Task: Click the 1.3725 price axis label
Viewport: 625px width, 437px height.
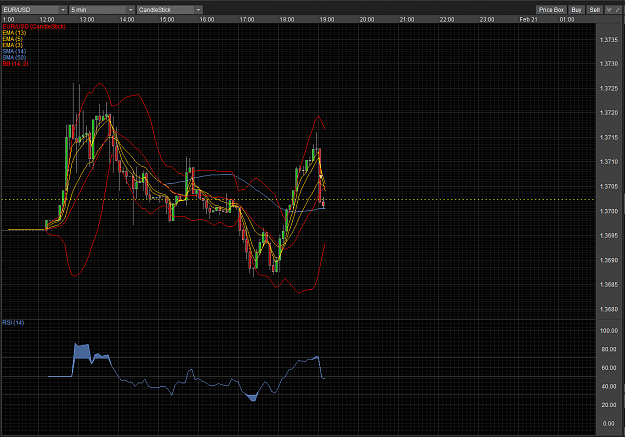Action: click(x=609, y=89)
